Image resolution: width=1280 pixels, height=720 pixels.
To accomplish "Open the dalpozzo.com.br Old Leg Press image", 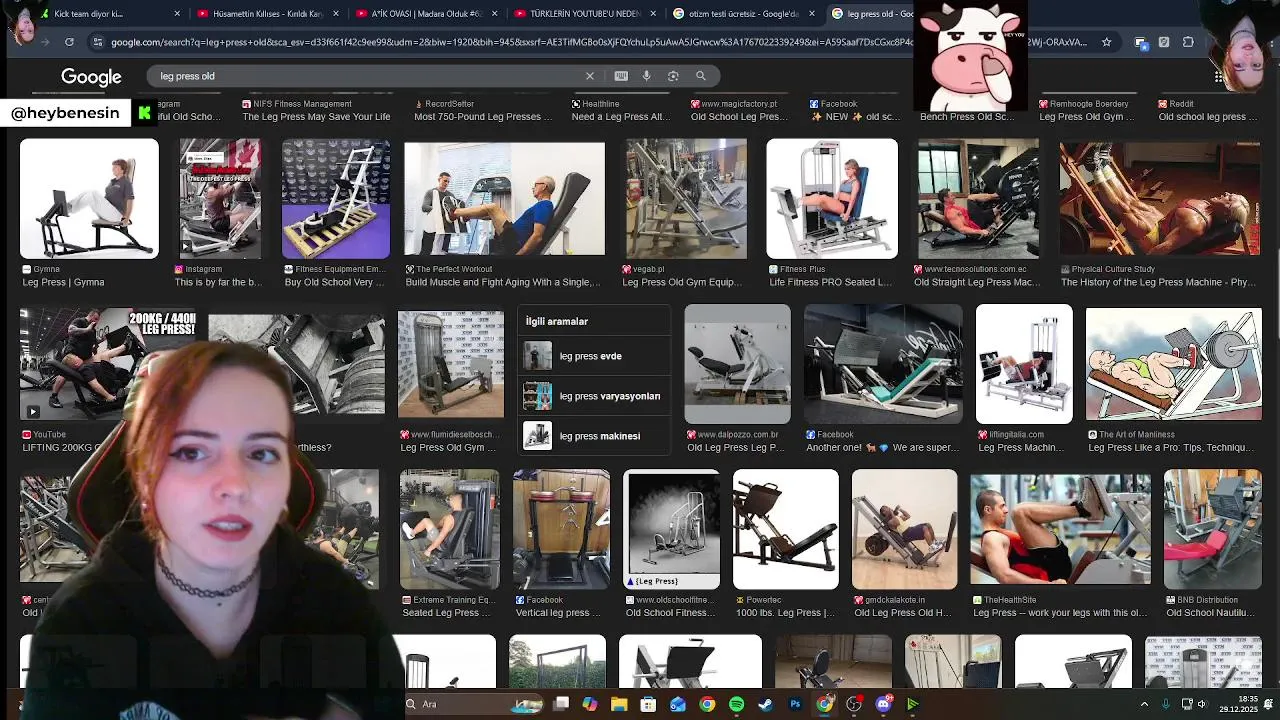I will tap(737, 364).
